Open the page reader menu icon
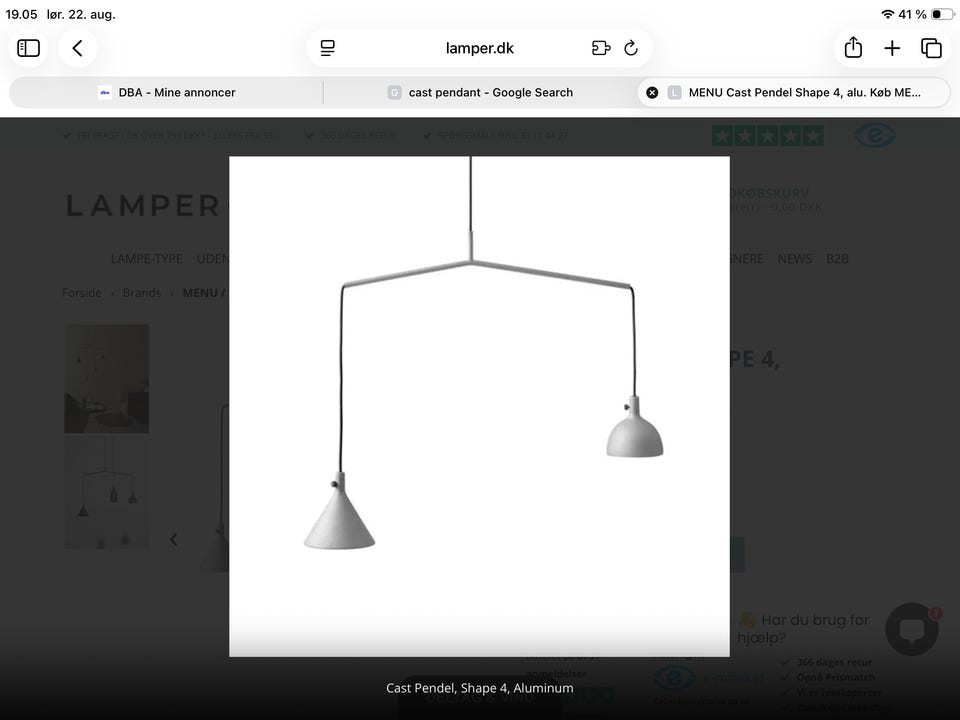This screenshot has height=720, width=960. click(328, 48)
